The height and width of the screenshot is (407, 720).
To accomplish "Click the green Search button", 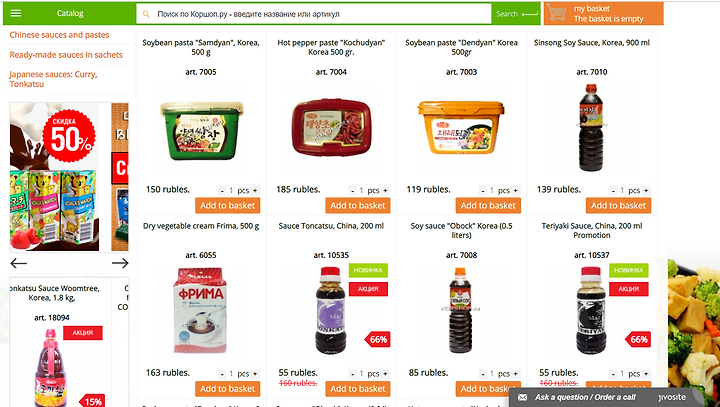I will pyautogui.click(x=516, y=14).
